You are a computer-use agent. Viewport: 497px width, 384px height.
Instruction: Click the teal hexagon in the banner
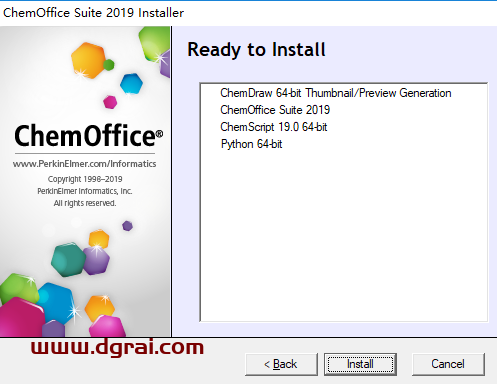coord(68,260)
